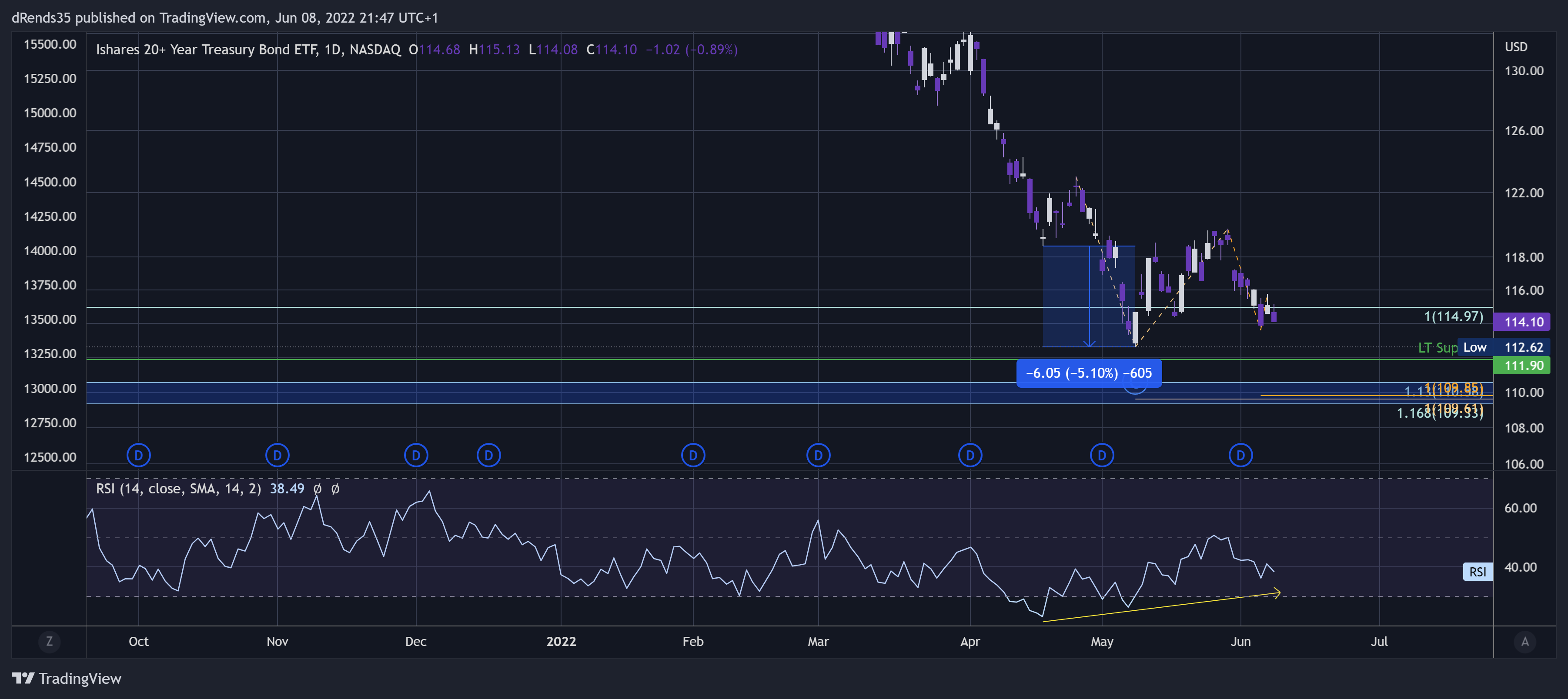Click the dividend marker near Nov
The image size is (1568, 699).
tap(277, 455)
